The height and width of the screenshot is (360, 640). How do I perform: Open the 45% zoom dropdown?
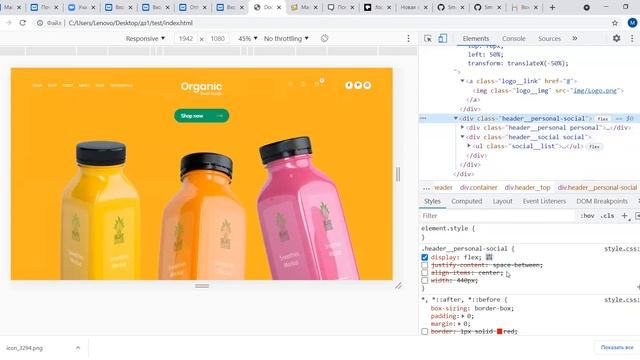247,38
